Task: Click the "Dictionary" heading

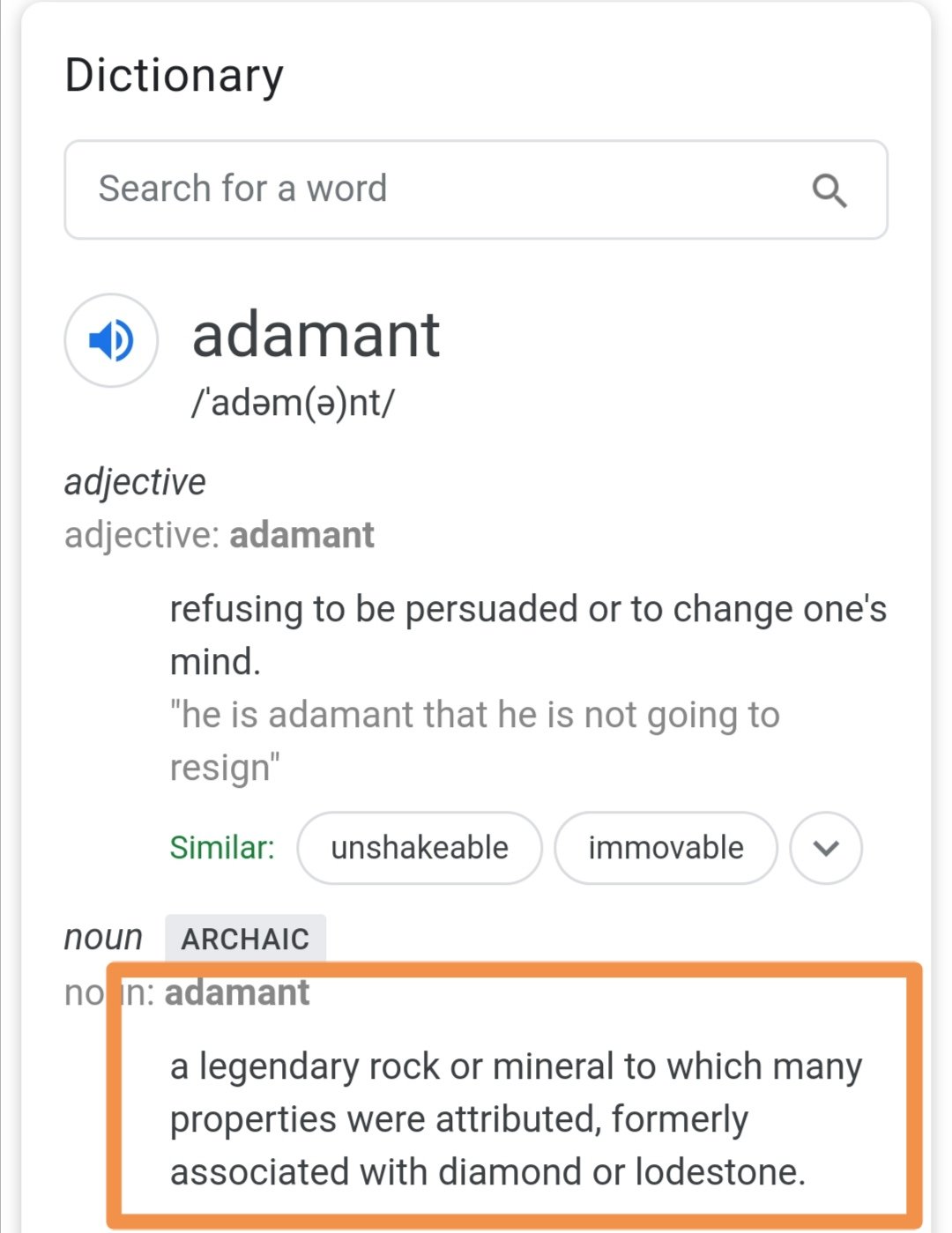Action: point(175,76)
